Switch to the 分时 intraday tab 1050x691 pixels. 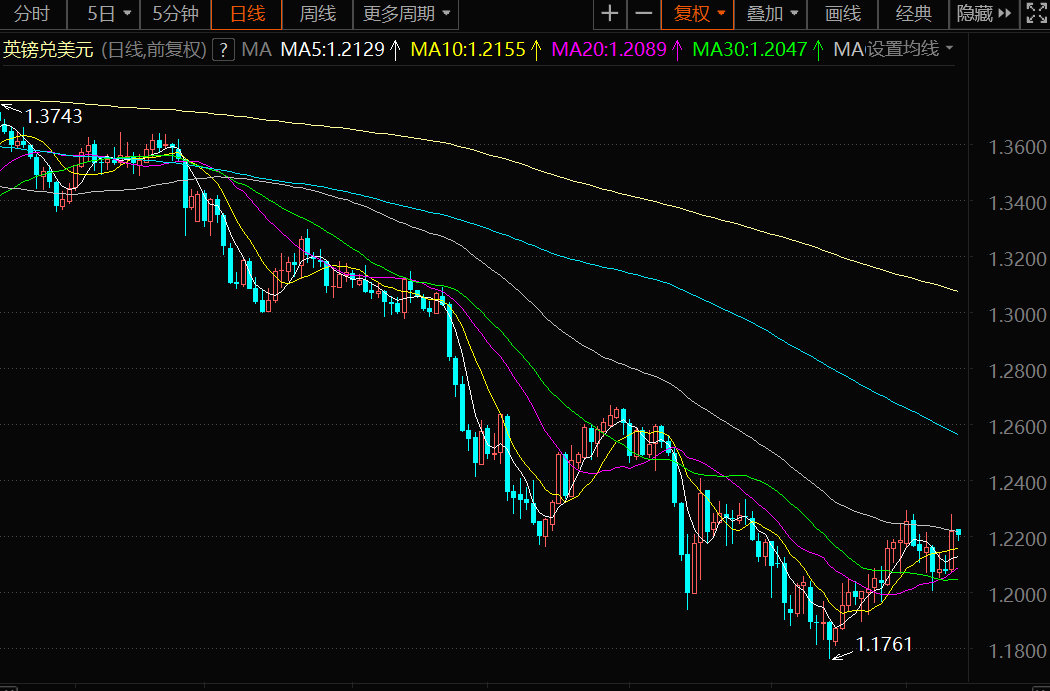(31, 13)
